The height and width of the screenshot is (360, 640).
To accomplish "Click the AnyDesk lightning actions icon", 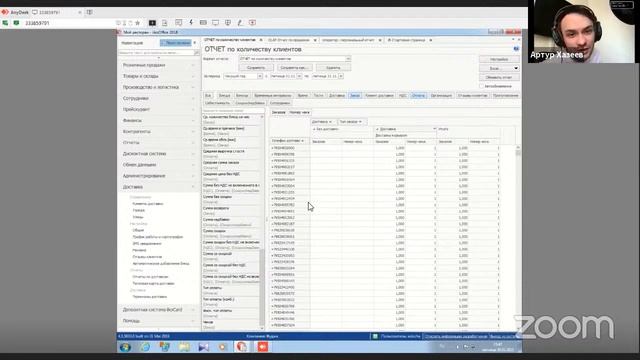I will tap(191, 22).
